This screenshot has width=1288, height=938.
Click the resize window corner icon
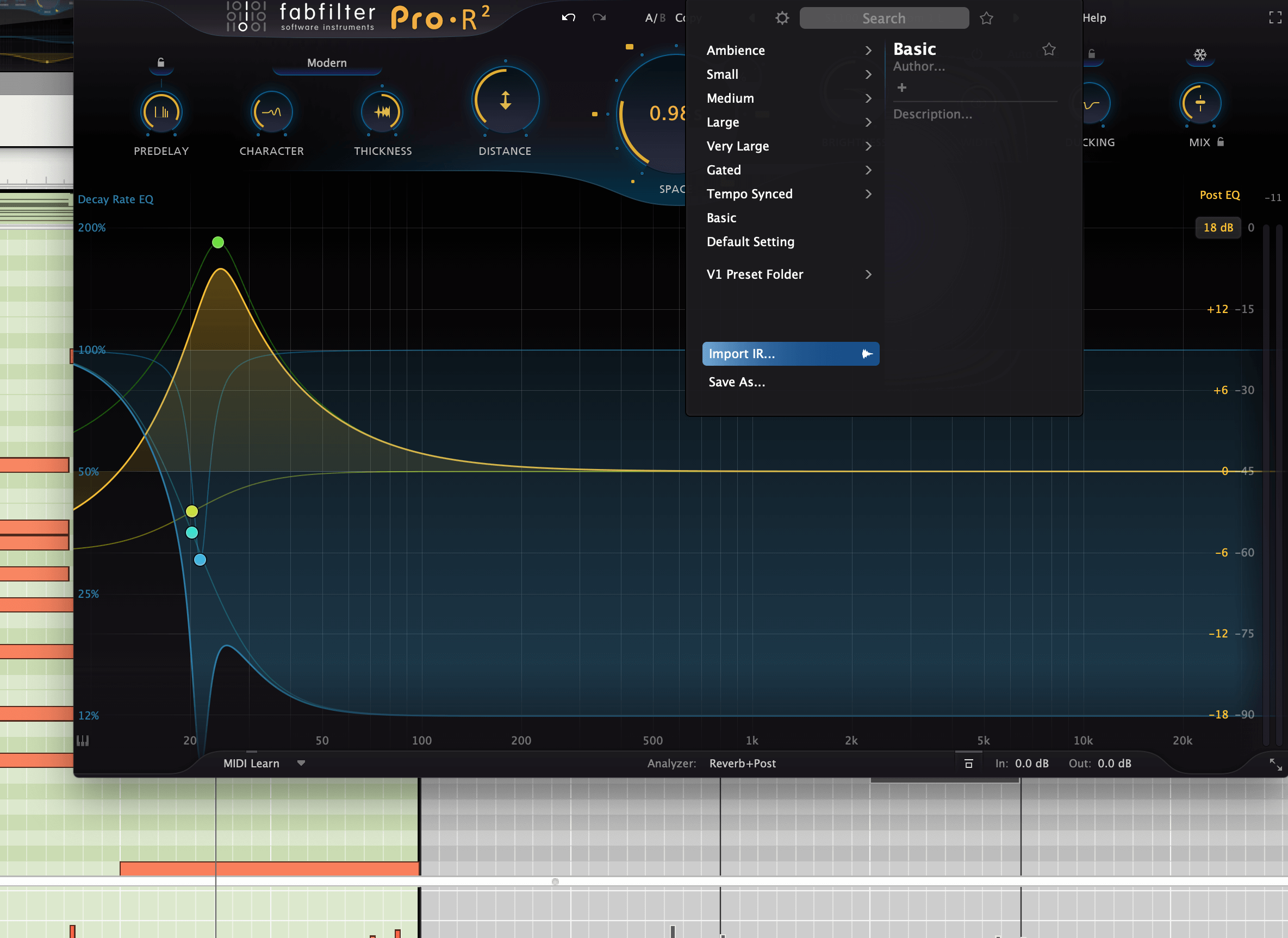1275,764
